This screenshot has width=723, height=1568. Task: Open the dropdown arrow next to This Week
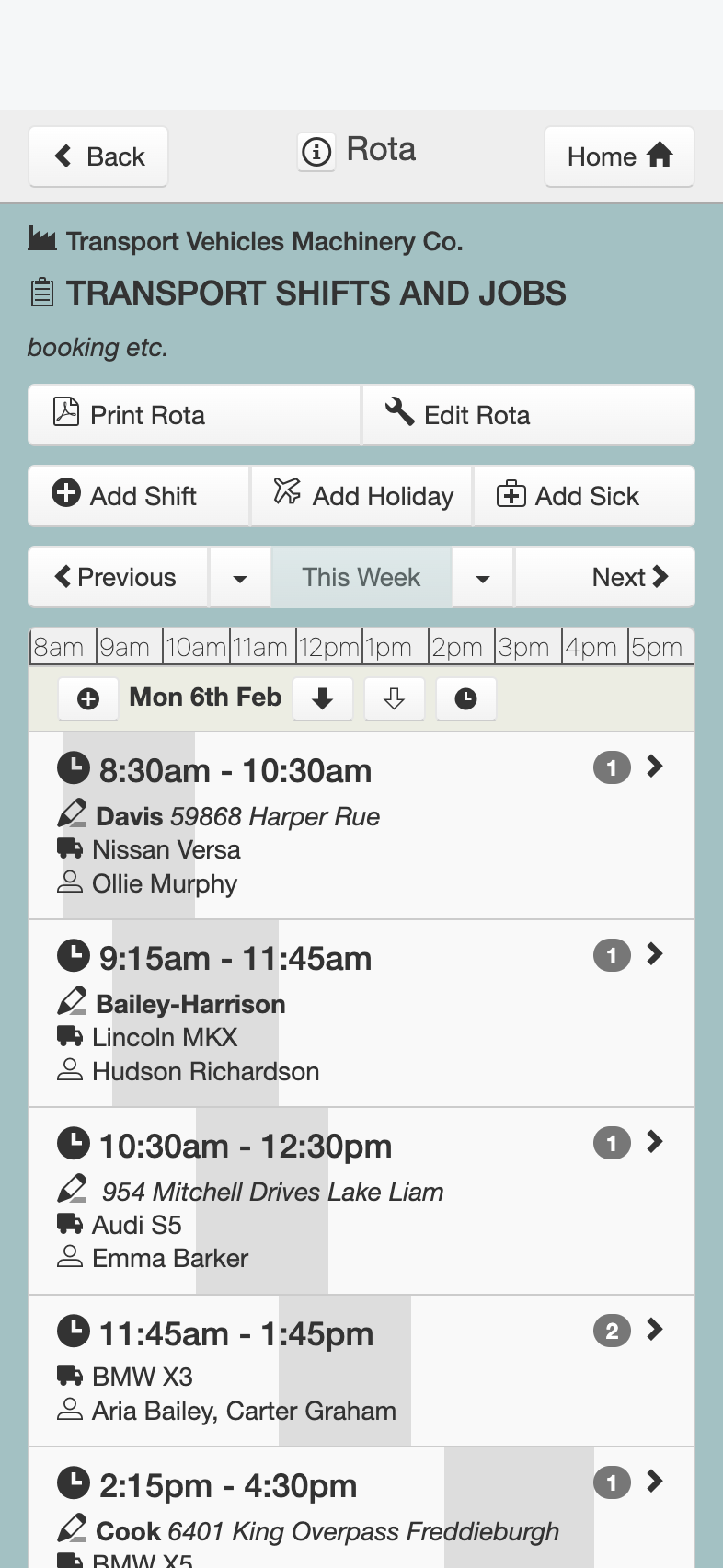[x=483, y=578]
